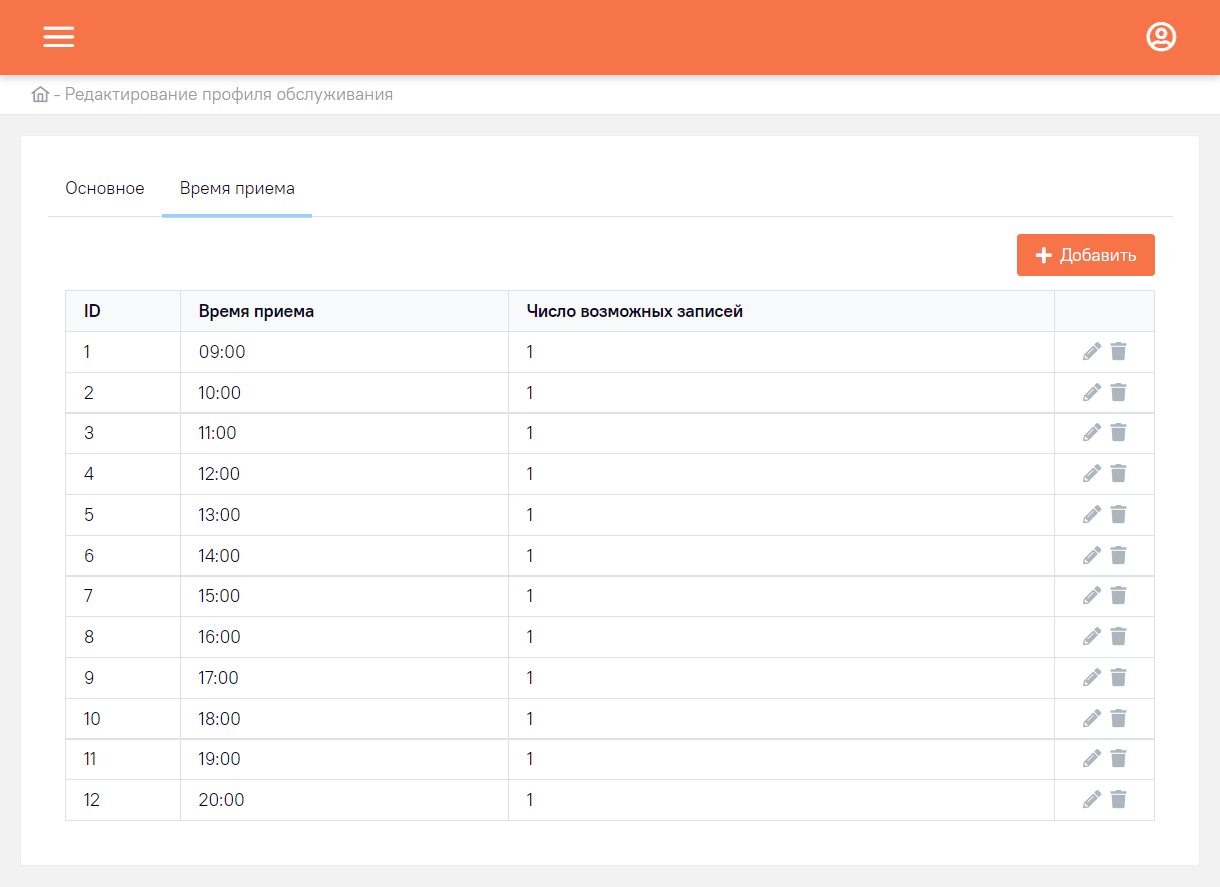The height and width of the screenshot is (887, 1220).
Task: Click the 09:00 time cell
Action: tap(344, 352)
